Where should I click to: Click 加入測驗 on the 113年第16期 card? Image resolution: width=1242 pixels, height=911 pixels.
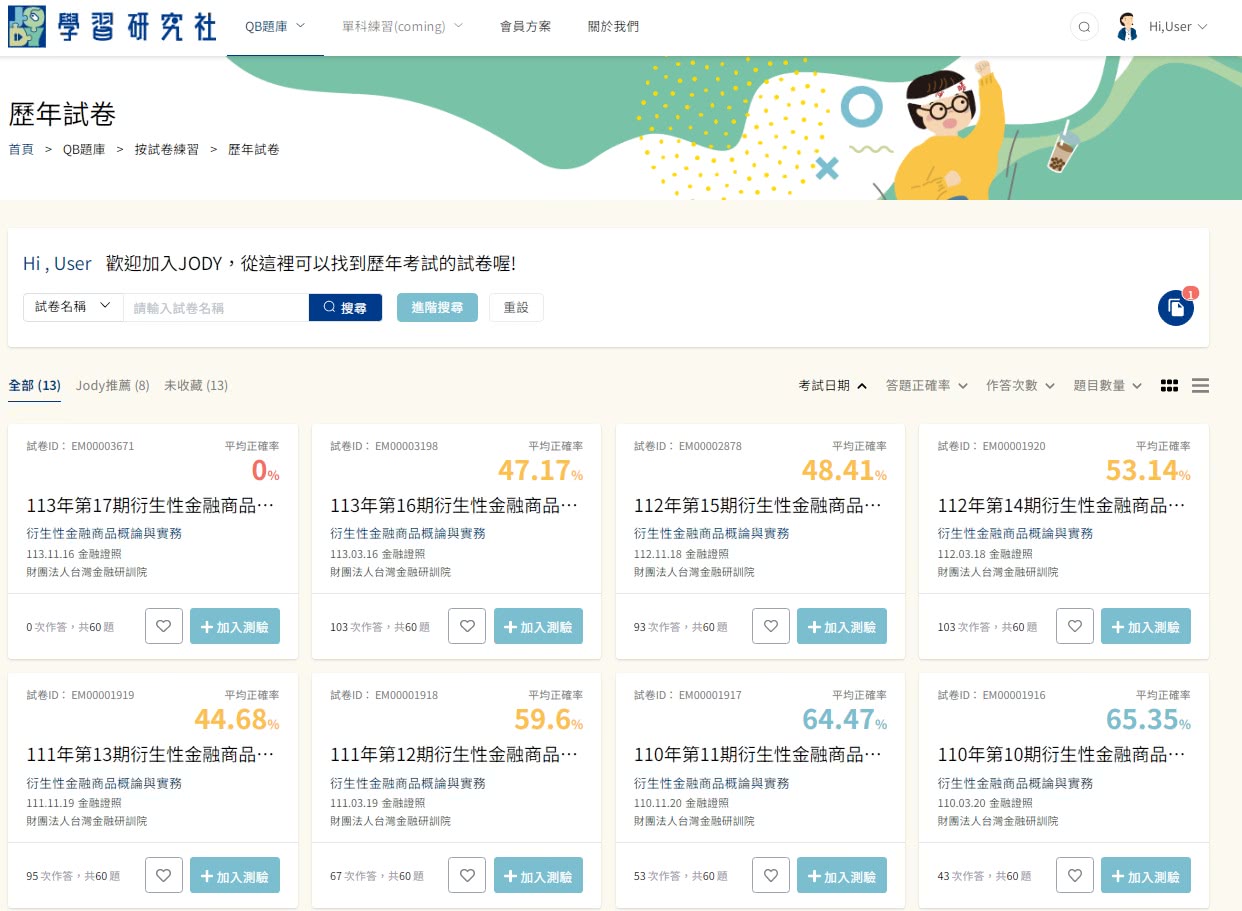point(538,625)
